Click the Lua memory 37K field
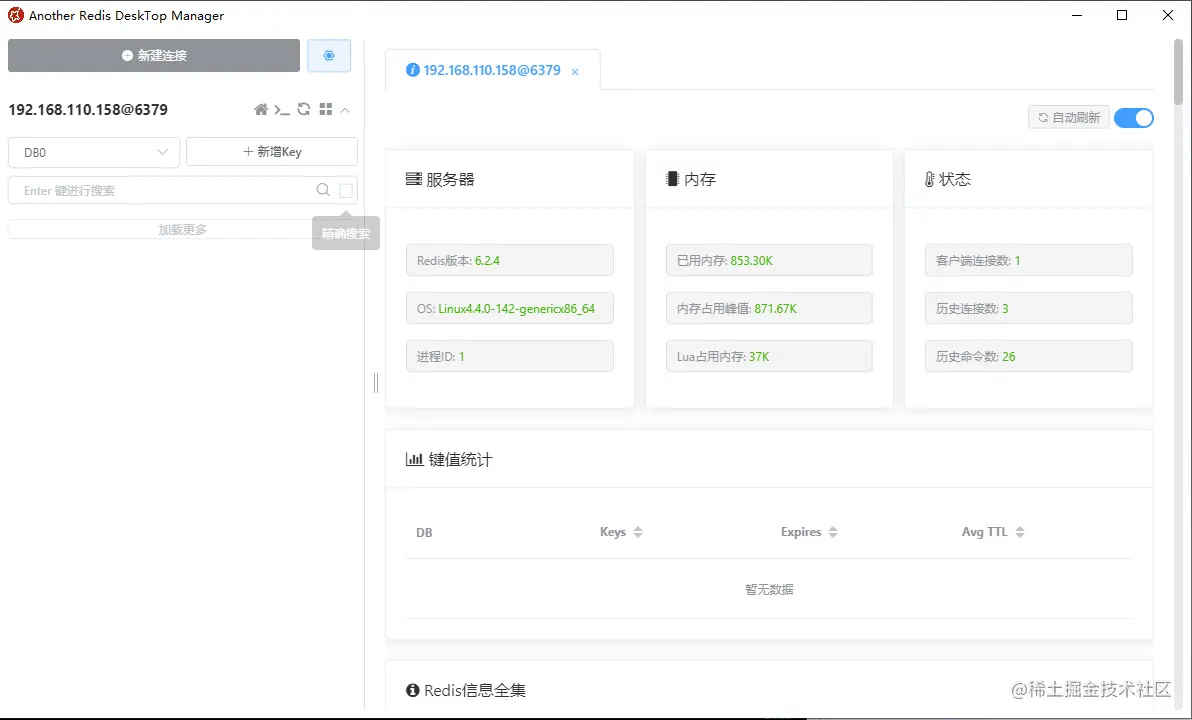Screen dimensions: 1192x720 pyautogui.click(x=769, y=356)
